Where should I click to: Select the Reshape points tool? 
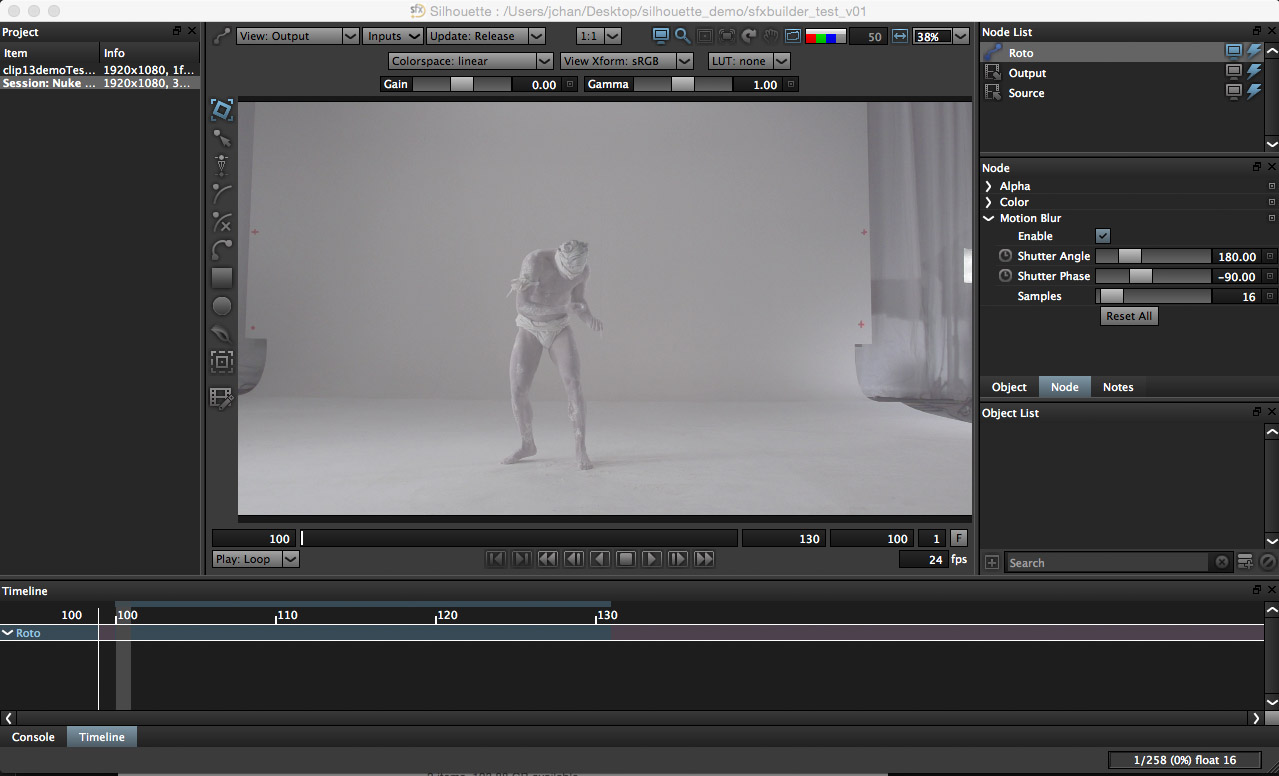click(222, 138)
